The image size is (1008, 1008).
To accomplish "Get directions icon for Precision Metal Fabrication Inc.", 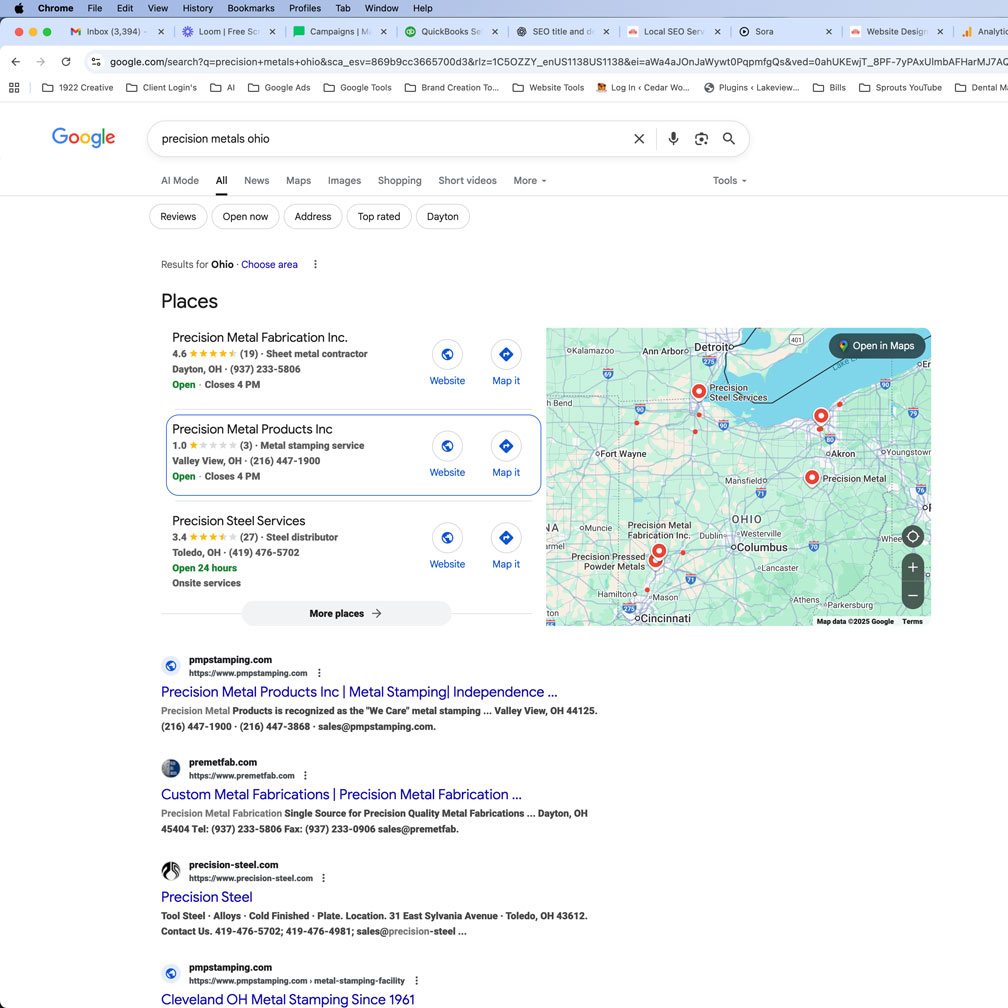I will point(506,354).
